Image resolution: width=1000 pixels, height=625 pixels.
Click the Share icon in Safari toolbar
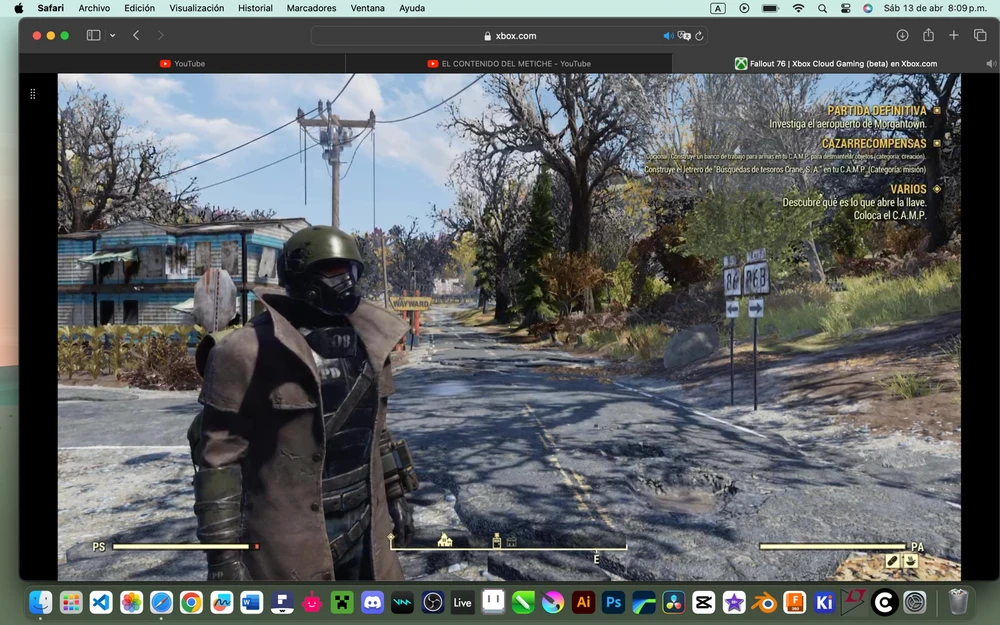[x=928, y=35]
